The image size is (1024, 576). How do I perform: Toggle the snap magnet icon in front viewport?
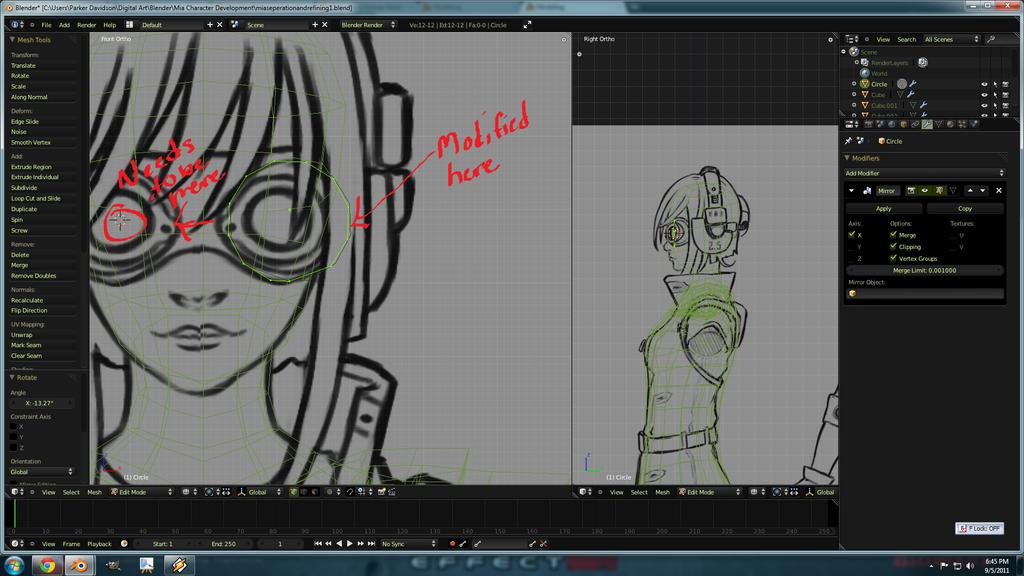click(349, 492)
